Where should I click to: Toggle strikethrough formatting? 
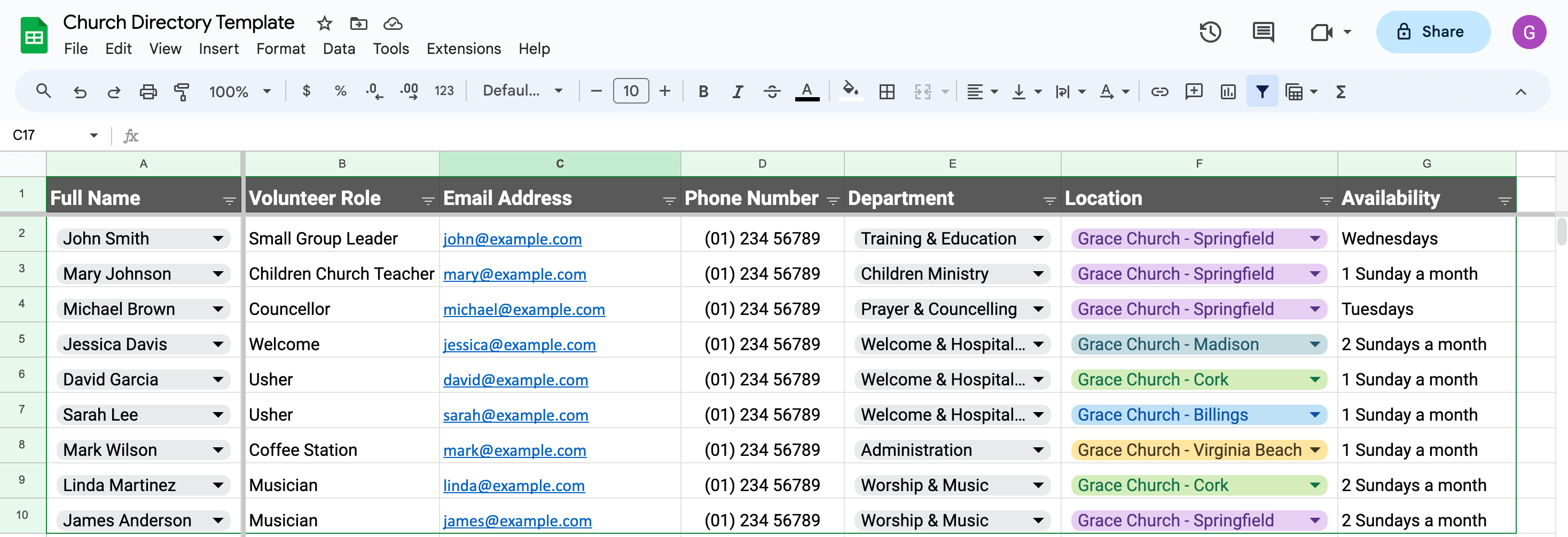point(771,91)
